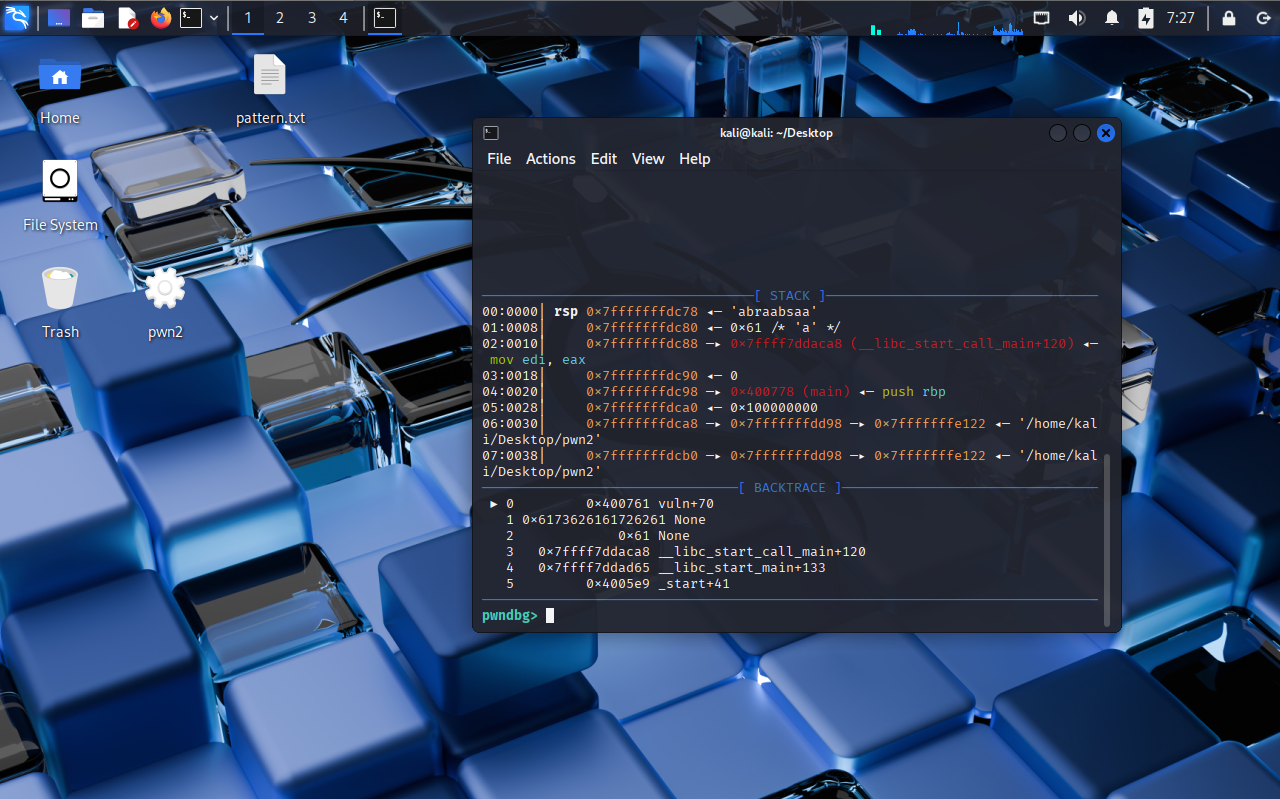Click the kali@kali: ~/Desktop window title
1280x799 pixels.
point(776,133)
